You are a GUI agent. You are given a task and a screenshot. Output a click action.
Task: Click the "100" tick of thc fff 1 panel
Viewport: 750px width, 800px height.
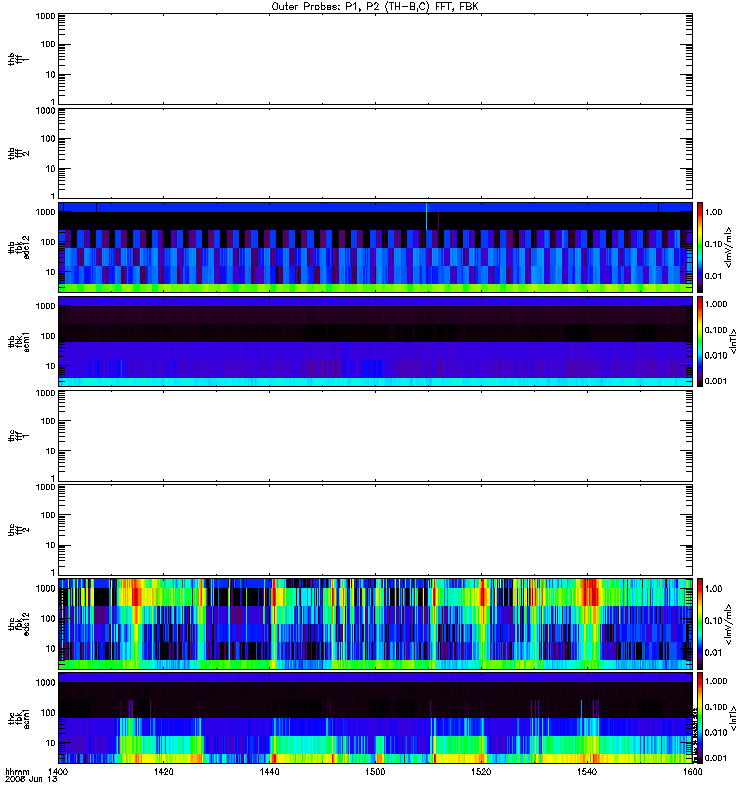(48, 421)
